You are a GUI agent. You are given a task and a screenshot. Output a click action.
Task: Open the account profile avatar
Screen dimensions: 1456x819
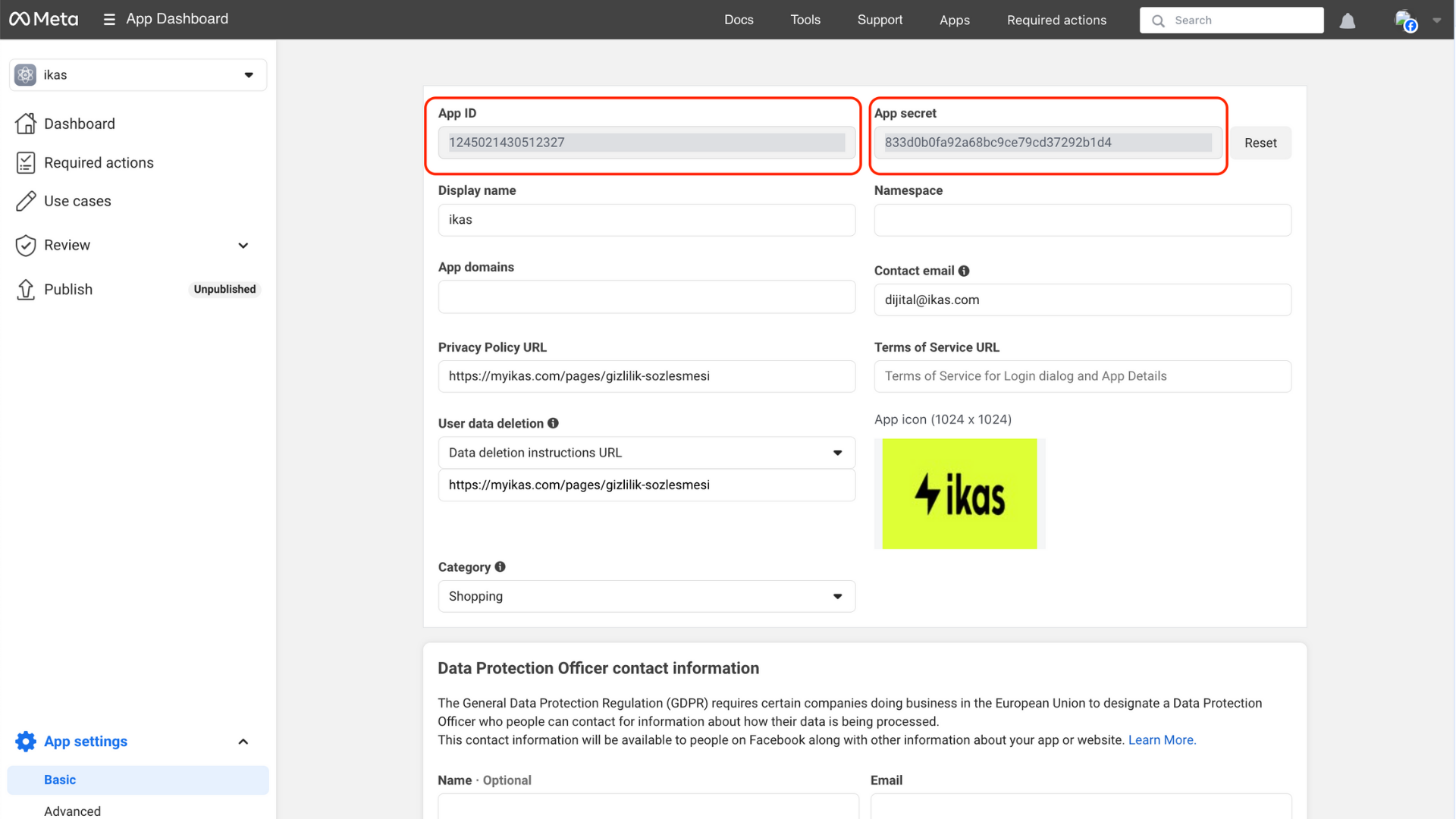[x=1405, y=20]
